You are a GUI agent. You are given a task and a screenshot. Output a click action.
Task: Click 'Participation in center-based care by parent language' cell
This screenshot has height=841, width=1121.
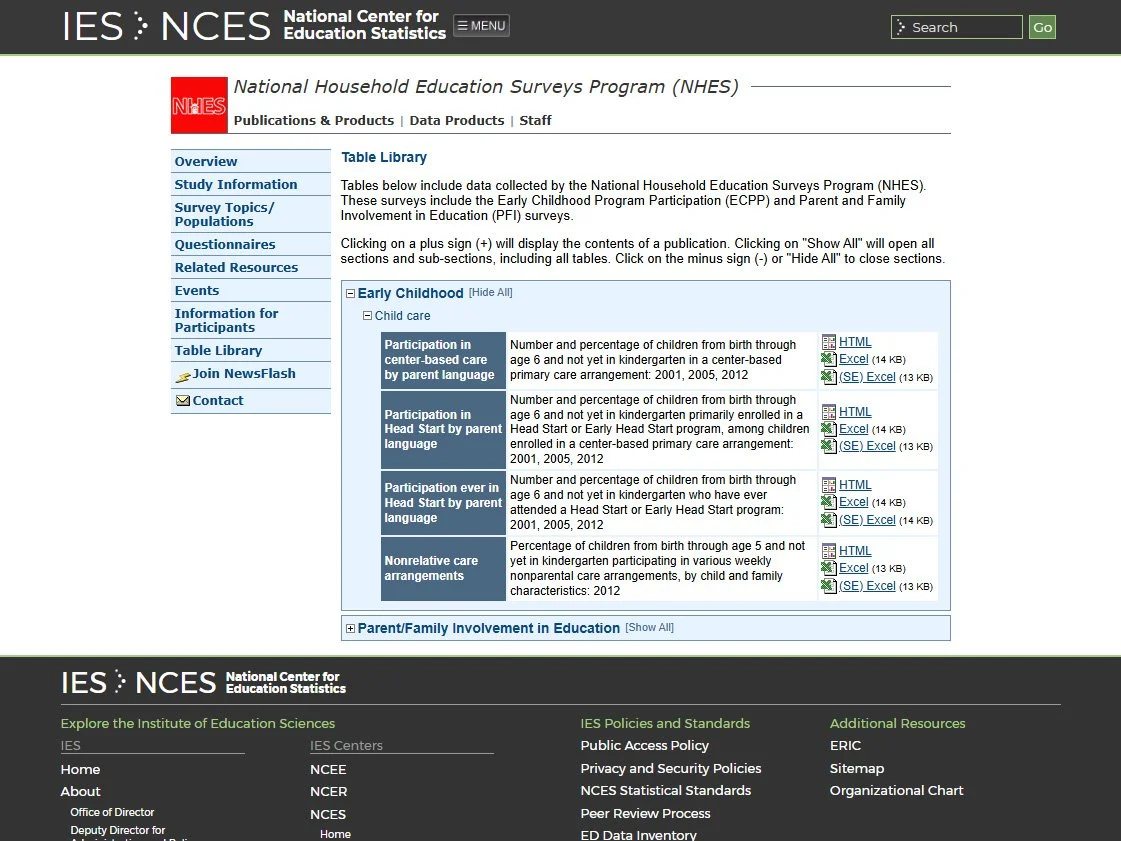[x=443, y=360]
